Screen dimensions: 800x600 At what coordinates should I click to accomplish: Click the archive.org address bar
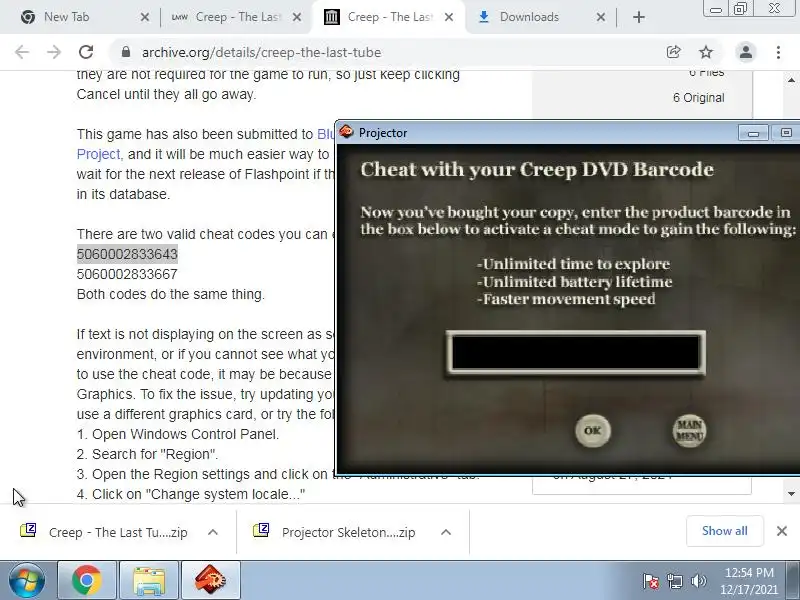pyautogui.click(x=388, y=52)
